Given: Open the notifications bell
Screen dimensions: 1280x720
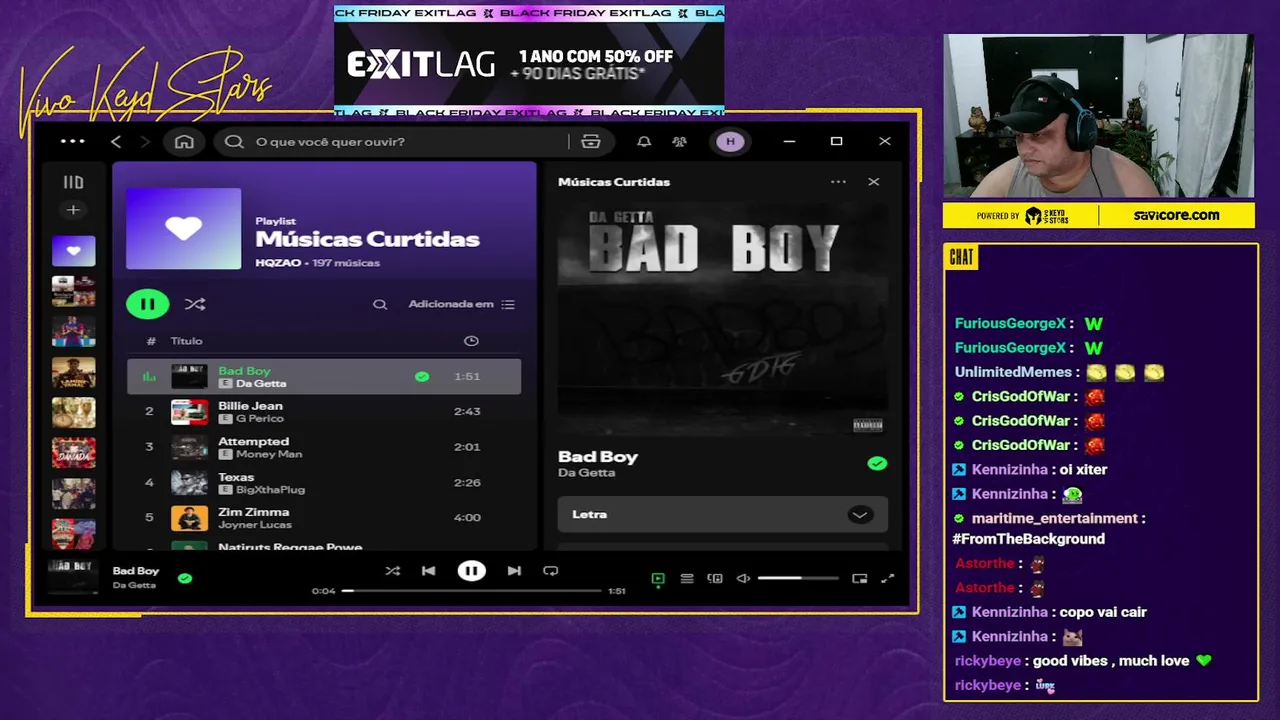Looking at the screenshot, I should click(x=644, y=142).
